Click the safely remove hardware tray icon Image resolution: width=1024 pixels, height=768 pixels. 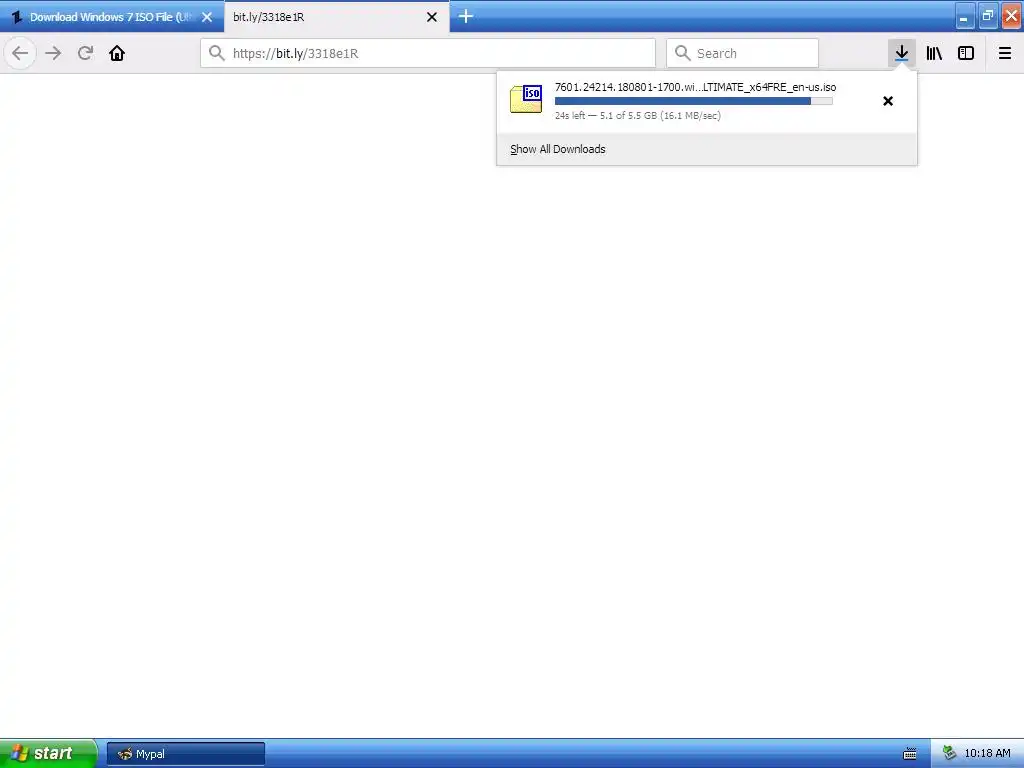click(x=949, y=753)
